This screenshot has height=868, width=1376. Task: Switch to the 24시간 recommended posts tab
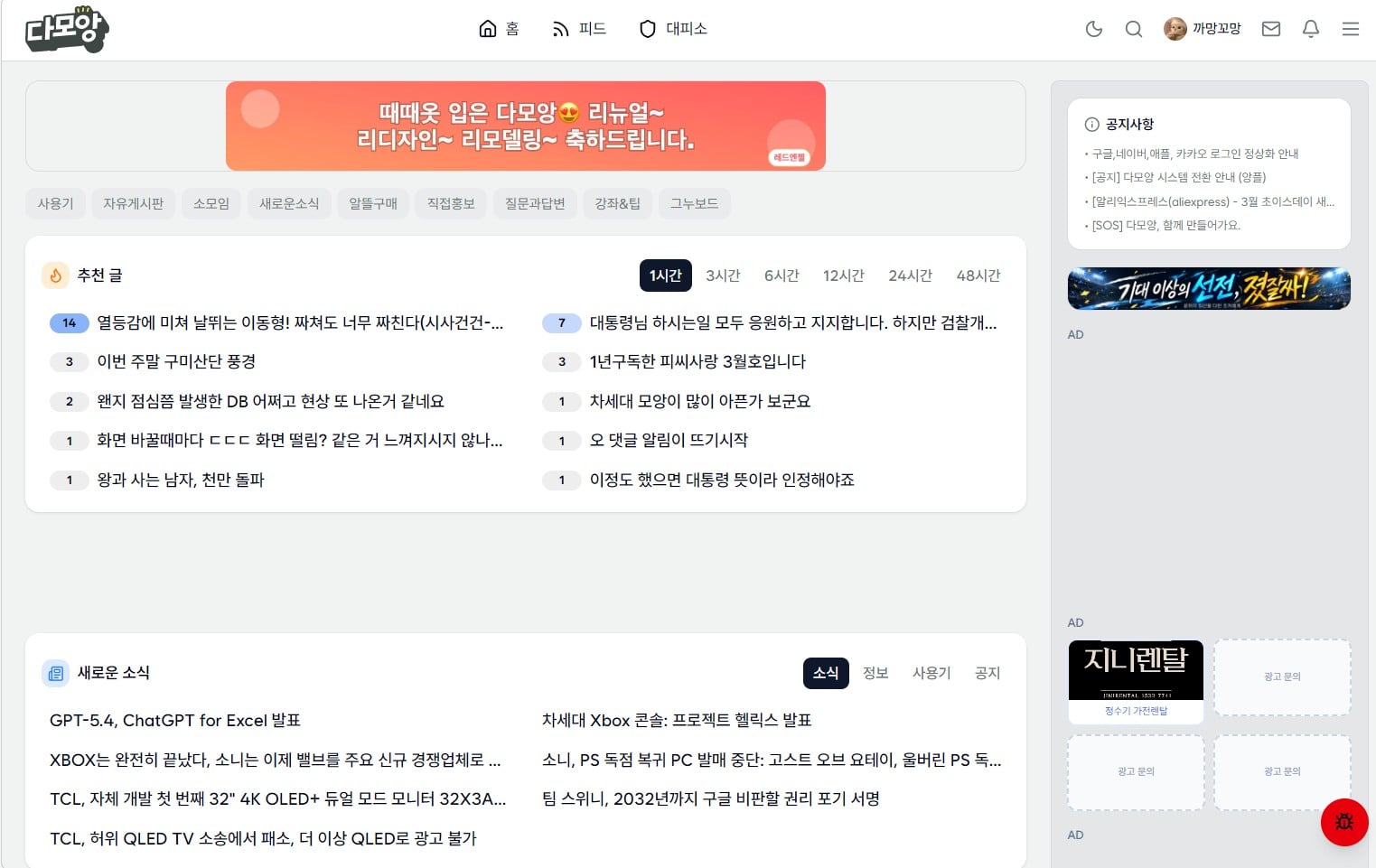(x=910, y=275)
